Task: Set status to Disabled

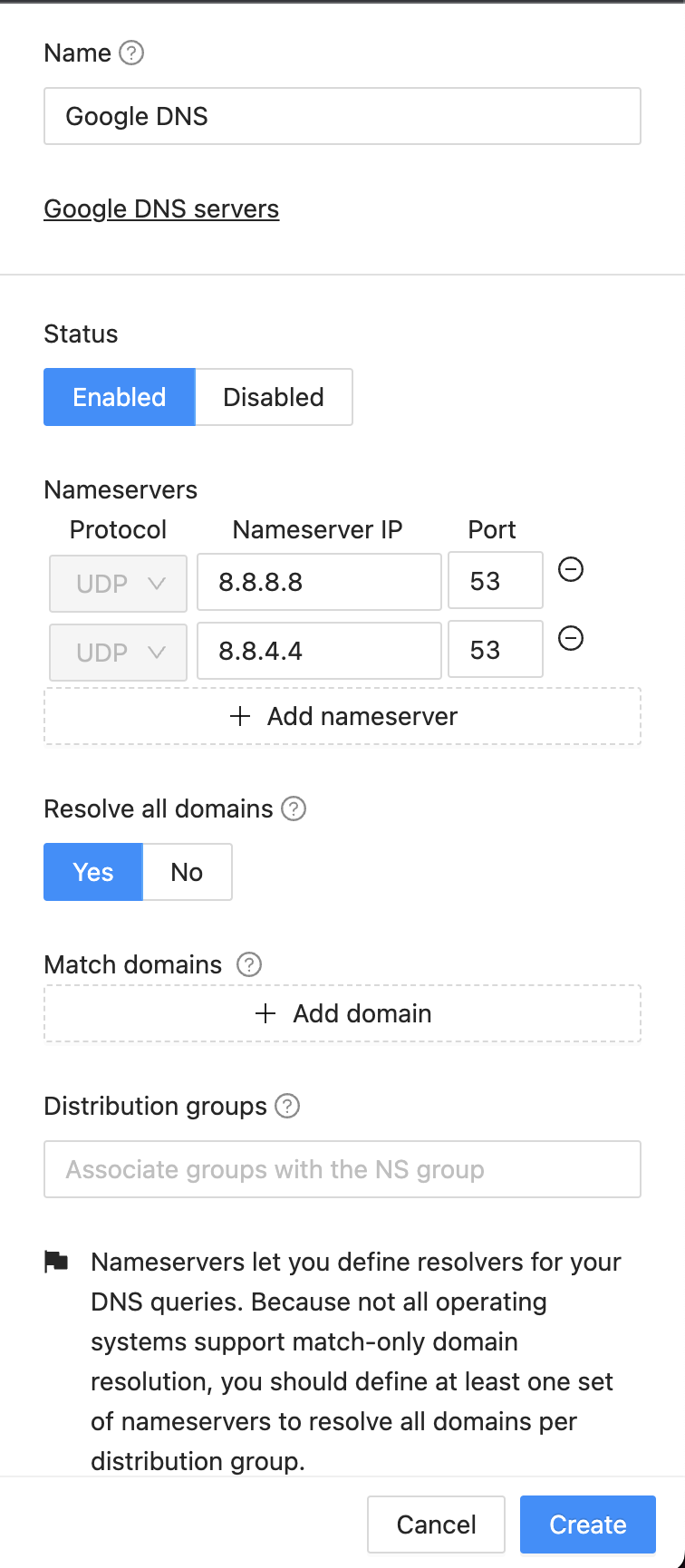Action: point(273,397)
